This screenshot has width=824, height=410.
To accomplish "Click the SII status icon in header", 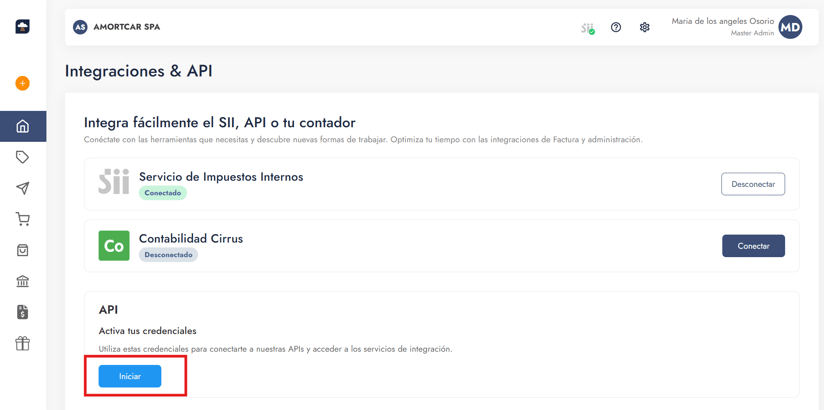I will coord(588,28).
